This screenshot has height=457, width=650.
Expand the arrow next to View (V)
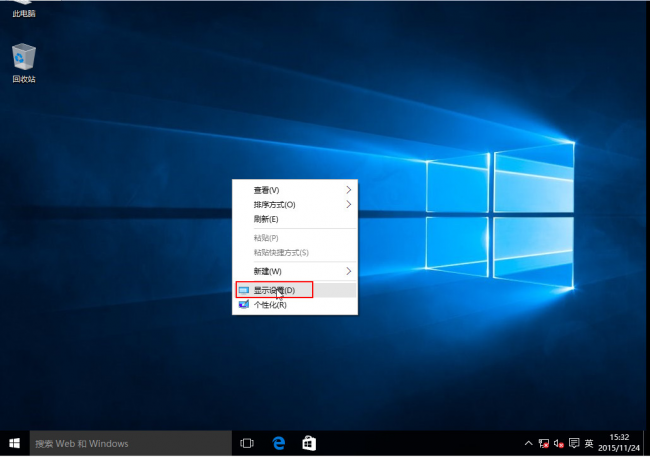tap(349, 190)
